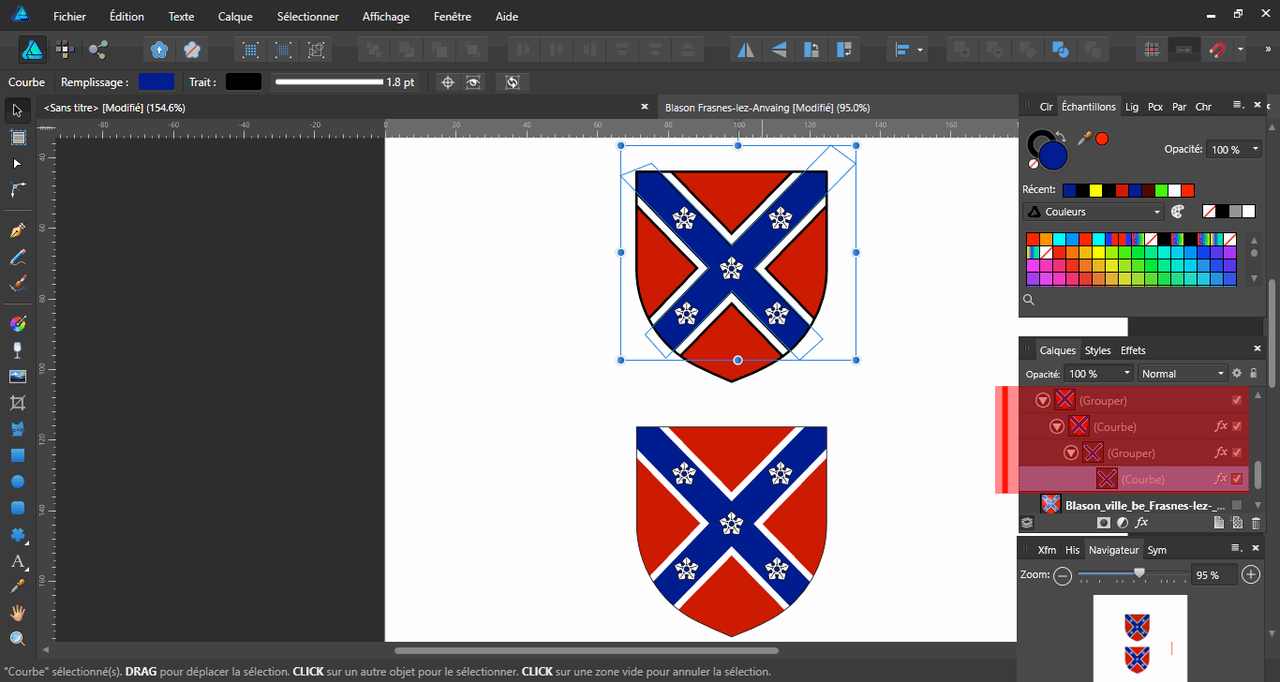
Task: Select the Zoom magnifier tool
Action: (17, 638)
